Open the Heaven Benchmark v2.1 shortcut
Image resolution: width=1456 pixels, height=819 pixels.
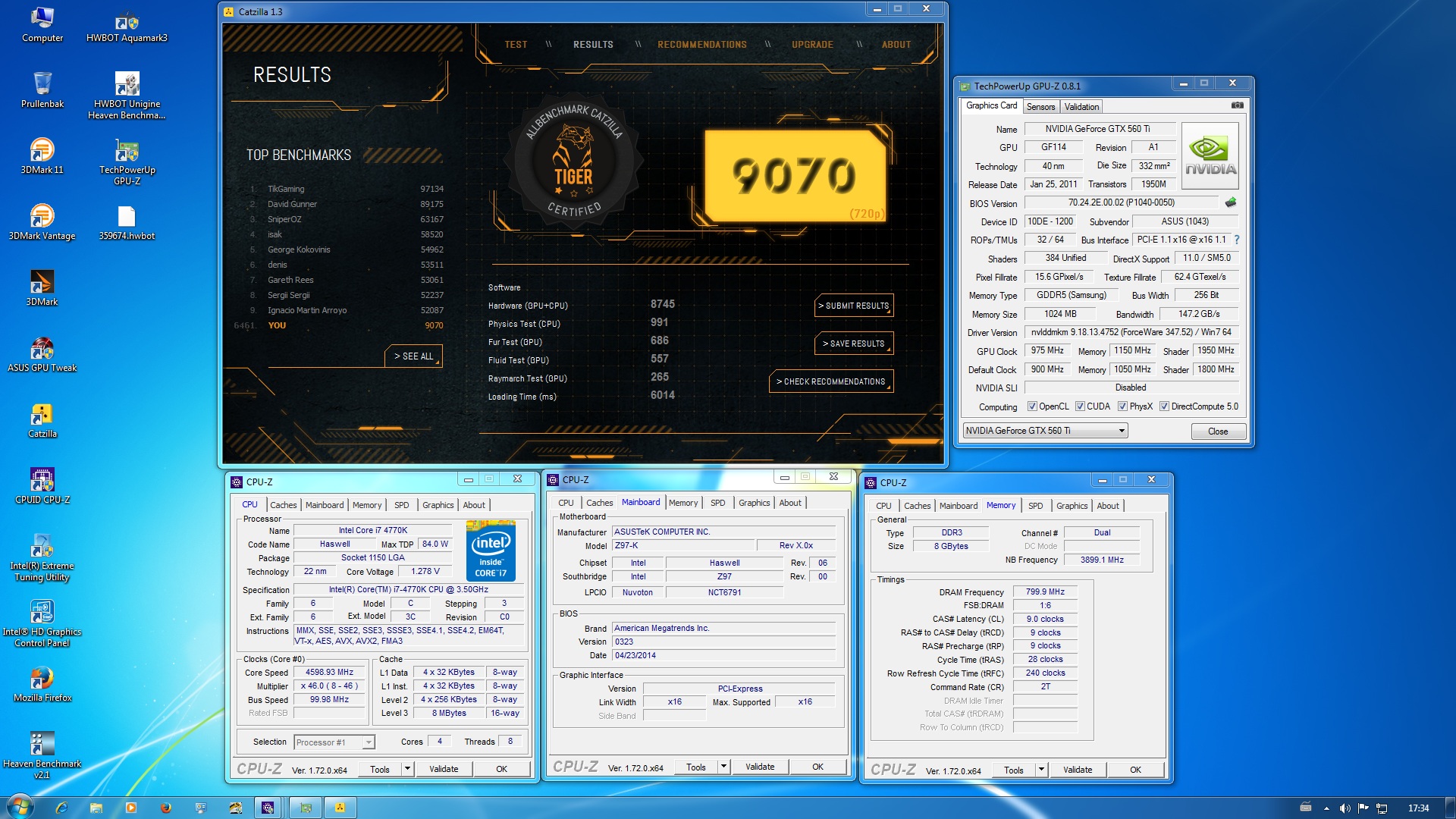(42, 755)
